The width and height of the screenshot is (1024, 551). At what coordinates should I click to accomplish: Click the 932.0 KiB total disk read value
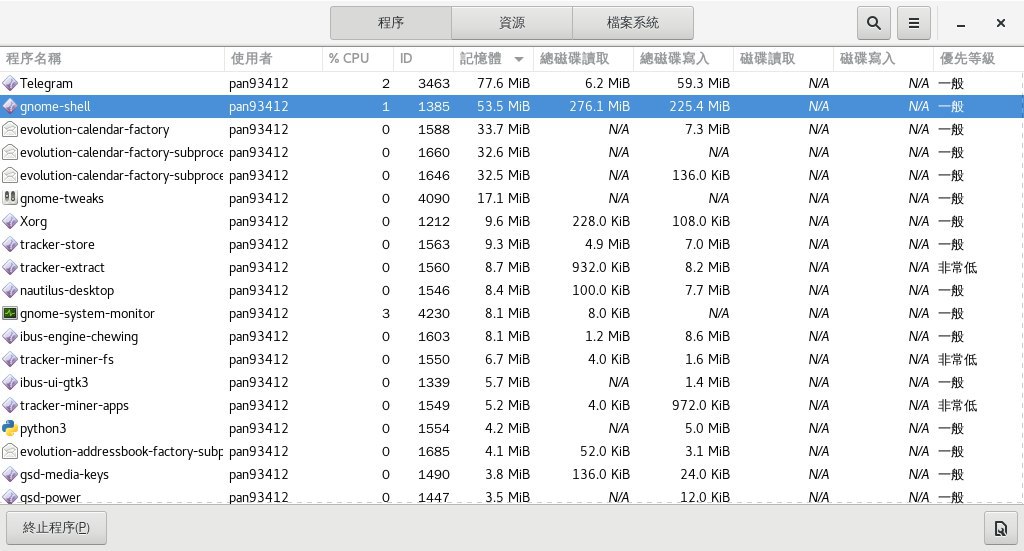tap(601, 267)
